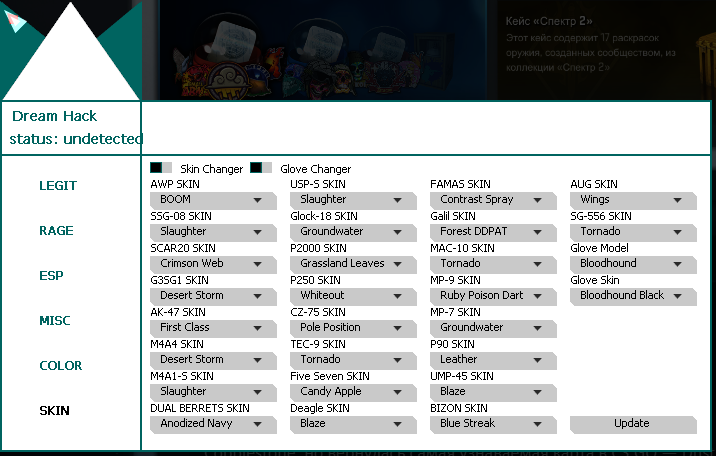Open the AWP SKIN dropdown showing BOOM
This screenshot has width=716, height=456.
coord(213,201)
